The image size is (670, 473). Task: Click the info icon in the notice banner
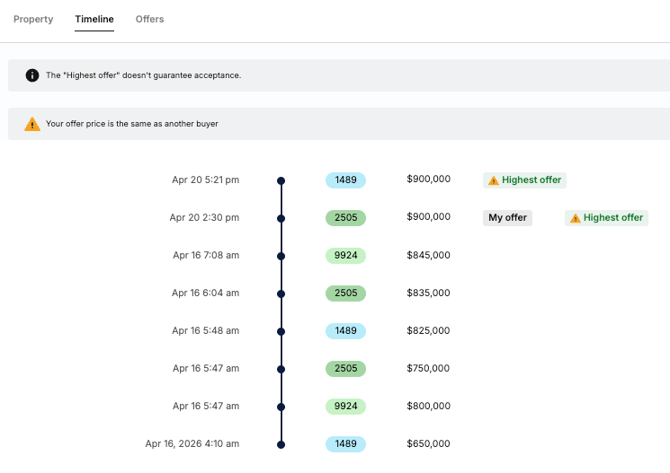click(32, 75)
